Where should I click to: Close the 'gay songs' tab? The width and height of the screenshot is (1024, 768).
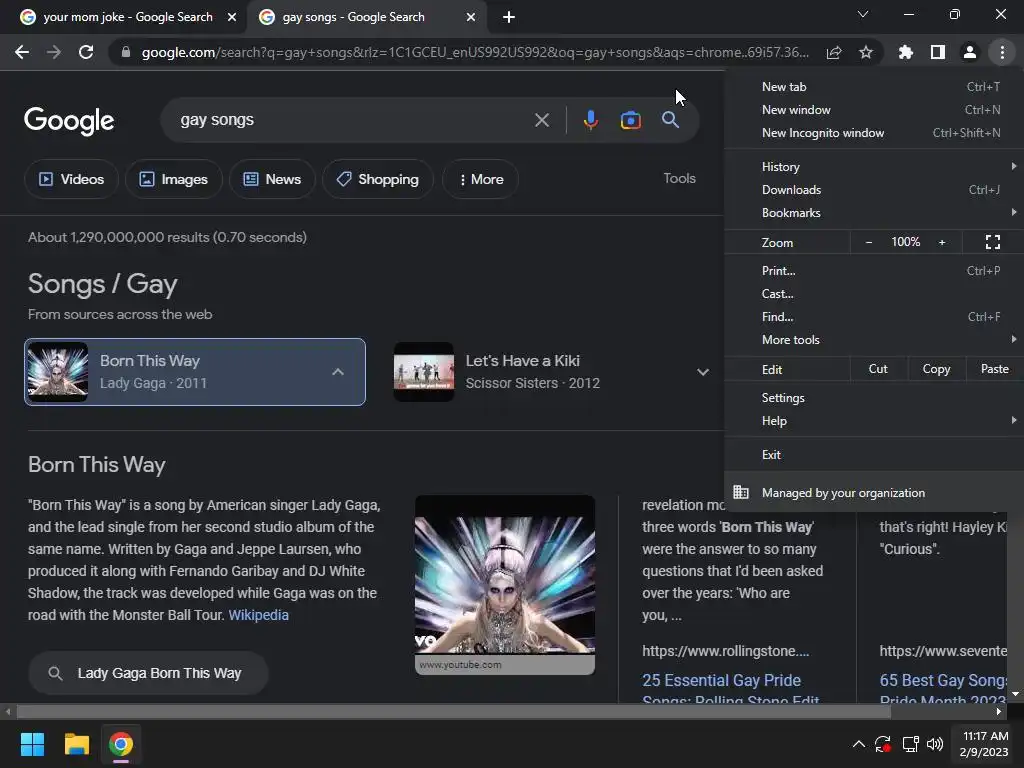(x=471, y=17)
